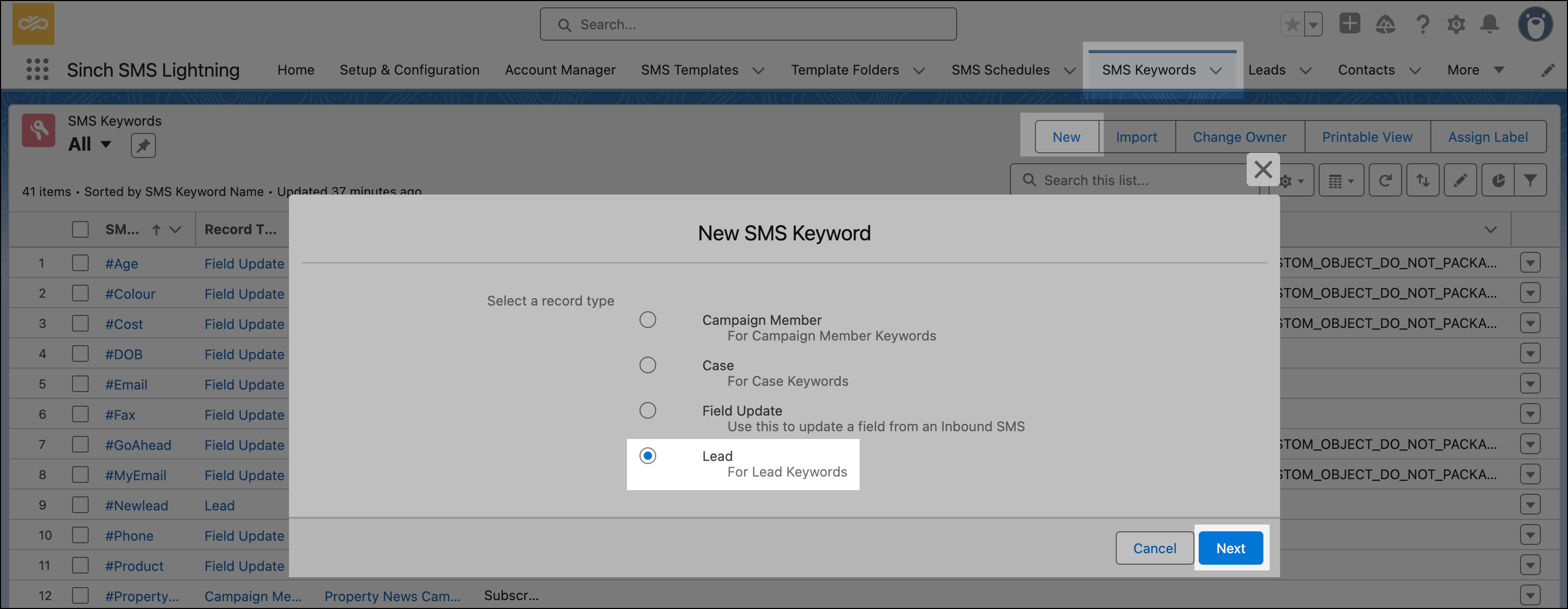Open the SM... column header chevron menu

click(175, 230)
